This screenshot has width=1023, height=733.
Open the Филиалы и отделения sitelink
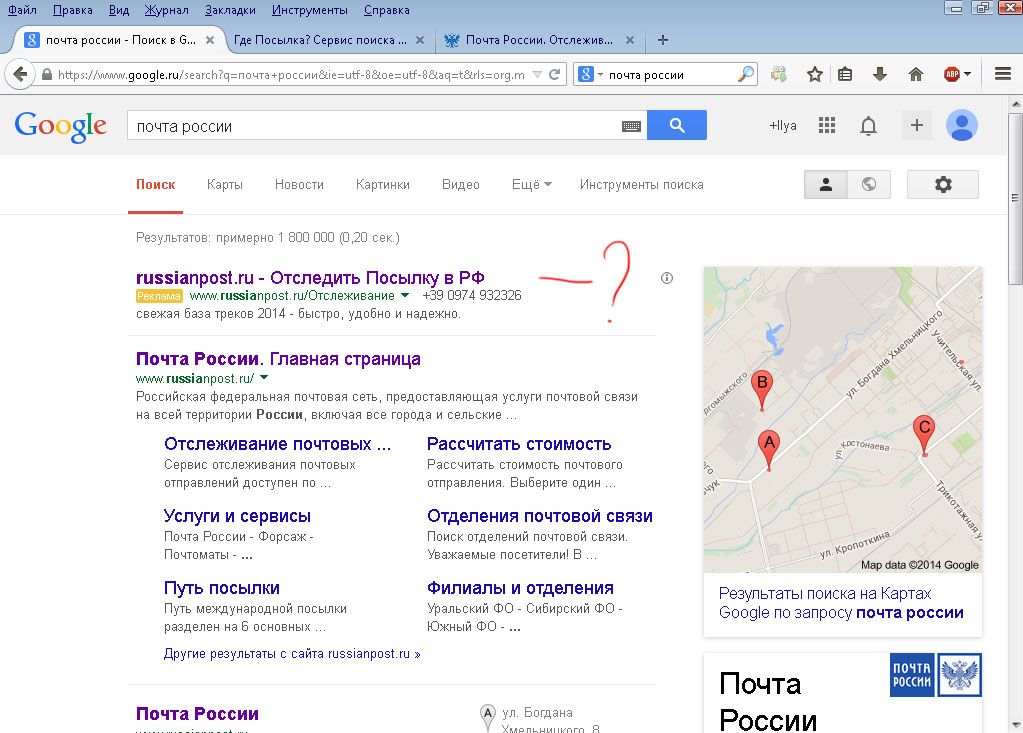[x=520, y=588]
